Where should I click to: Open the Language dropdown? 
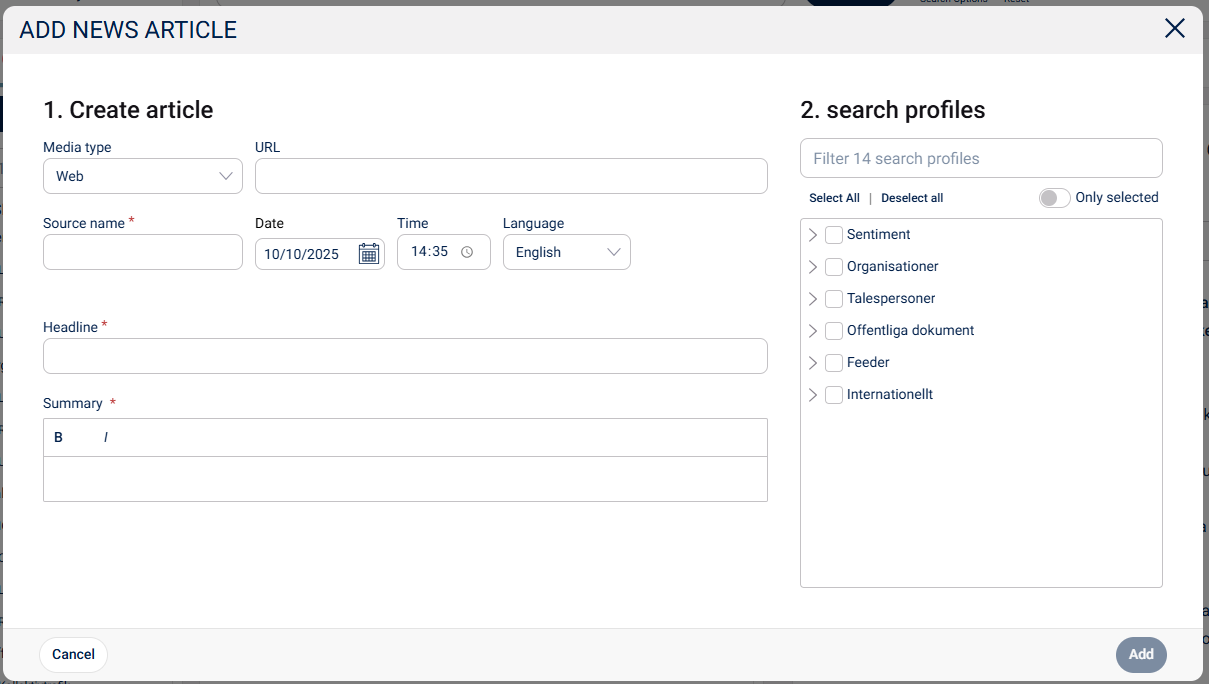tap(566, 252)
